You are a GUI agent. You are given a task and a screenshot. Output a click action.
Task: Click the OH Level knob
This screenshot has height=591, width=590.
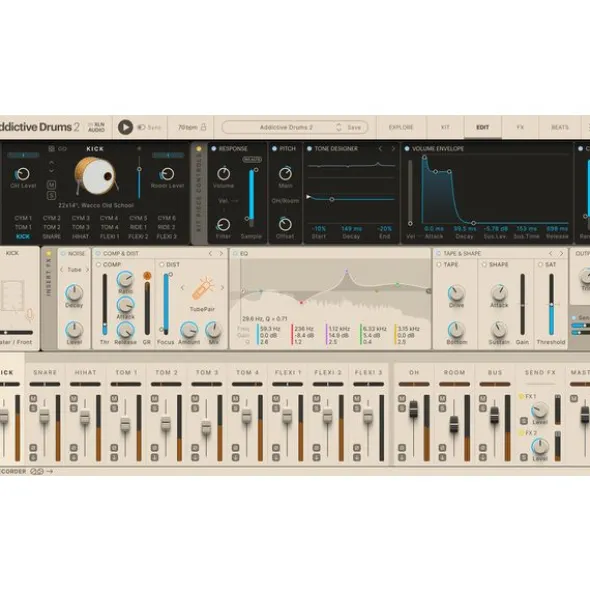tap(23, 174)
